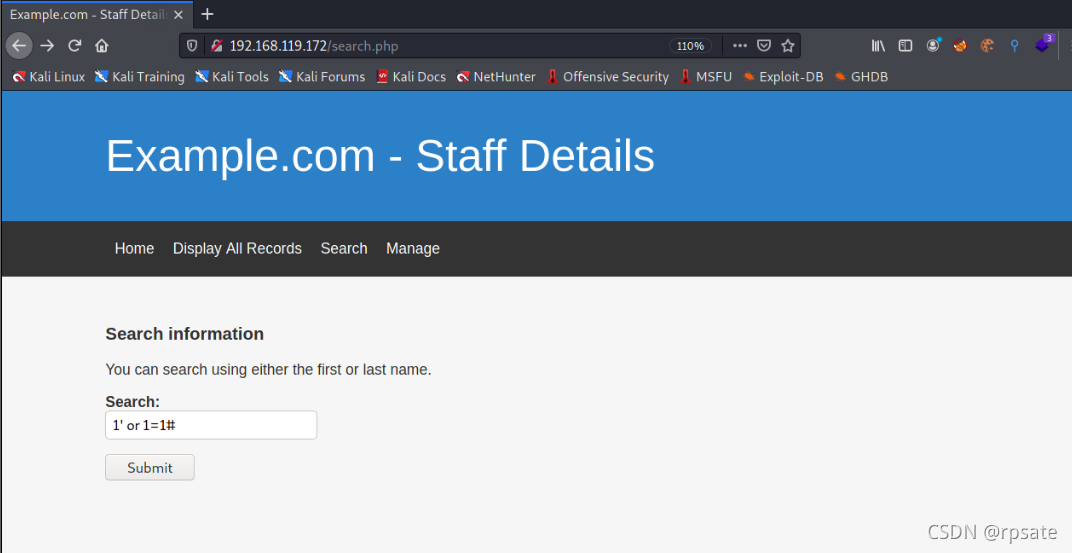Open Kali Training bookmark
Screen dimensions: 1072x553
(x=139, y=77)
